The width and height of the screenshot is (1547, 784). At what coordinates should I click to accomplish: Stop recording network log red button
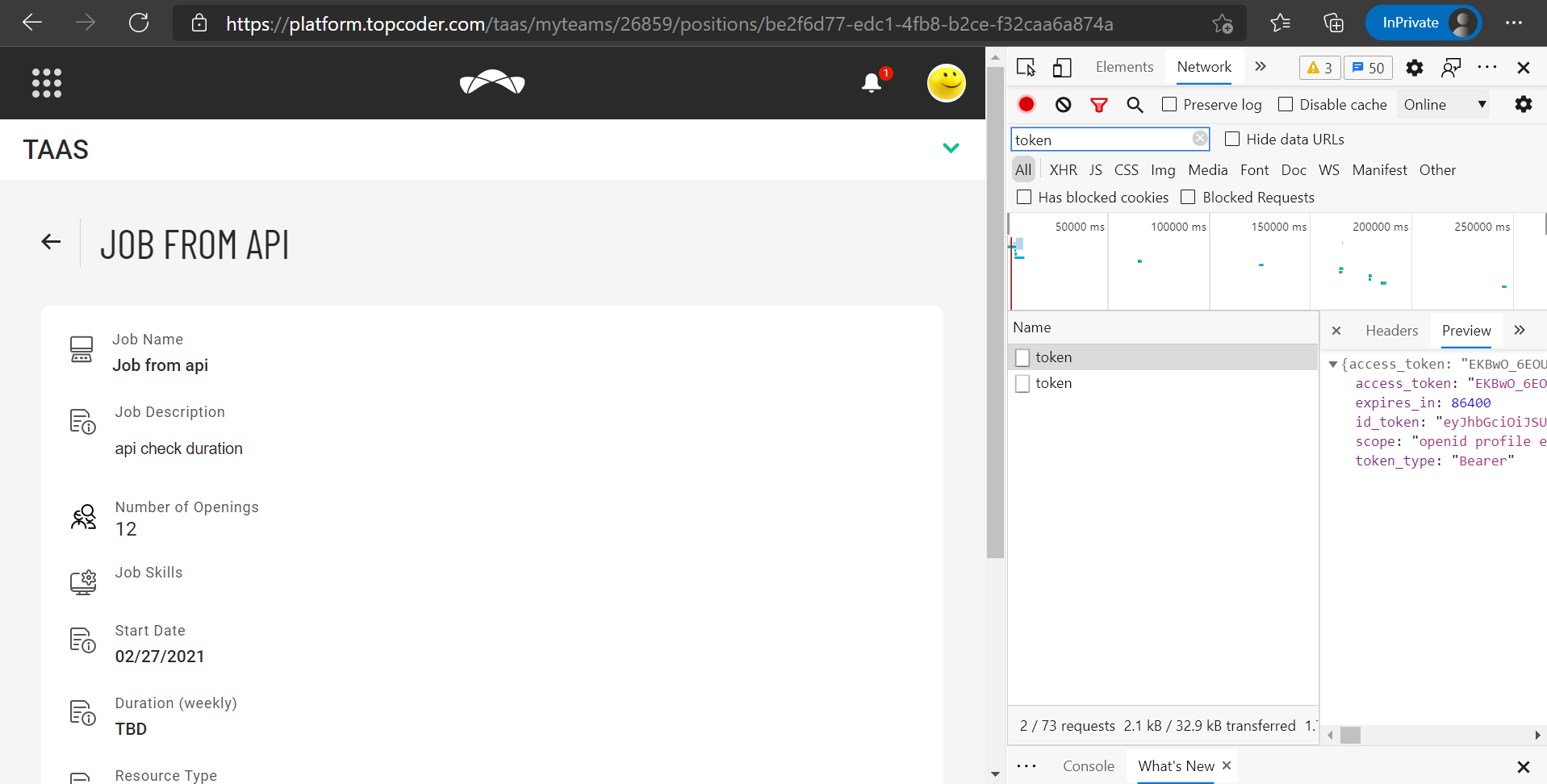coord(1026,104)
